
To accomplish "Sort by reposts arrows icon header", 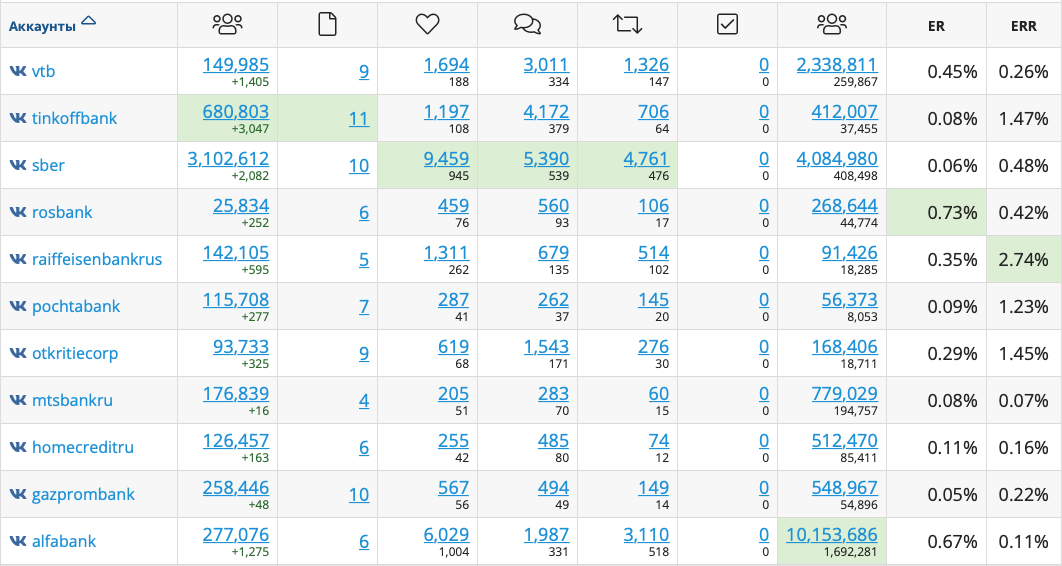I will tap(628, 24).
